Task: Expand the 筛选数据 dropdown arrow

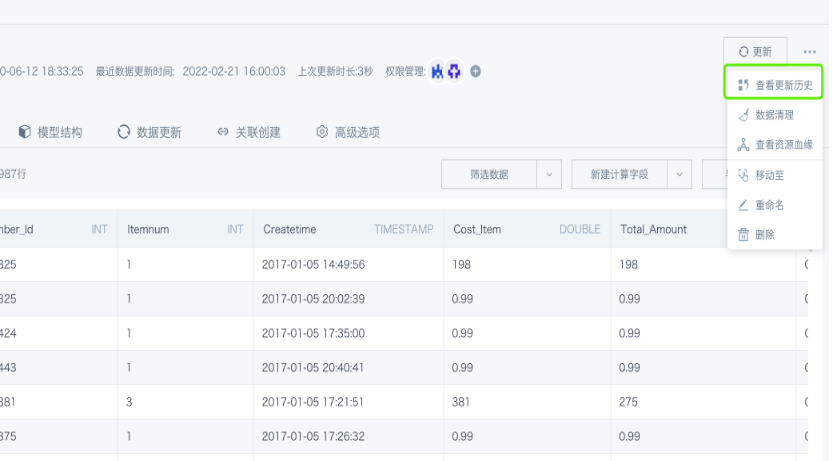Action: click(549, 174)
